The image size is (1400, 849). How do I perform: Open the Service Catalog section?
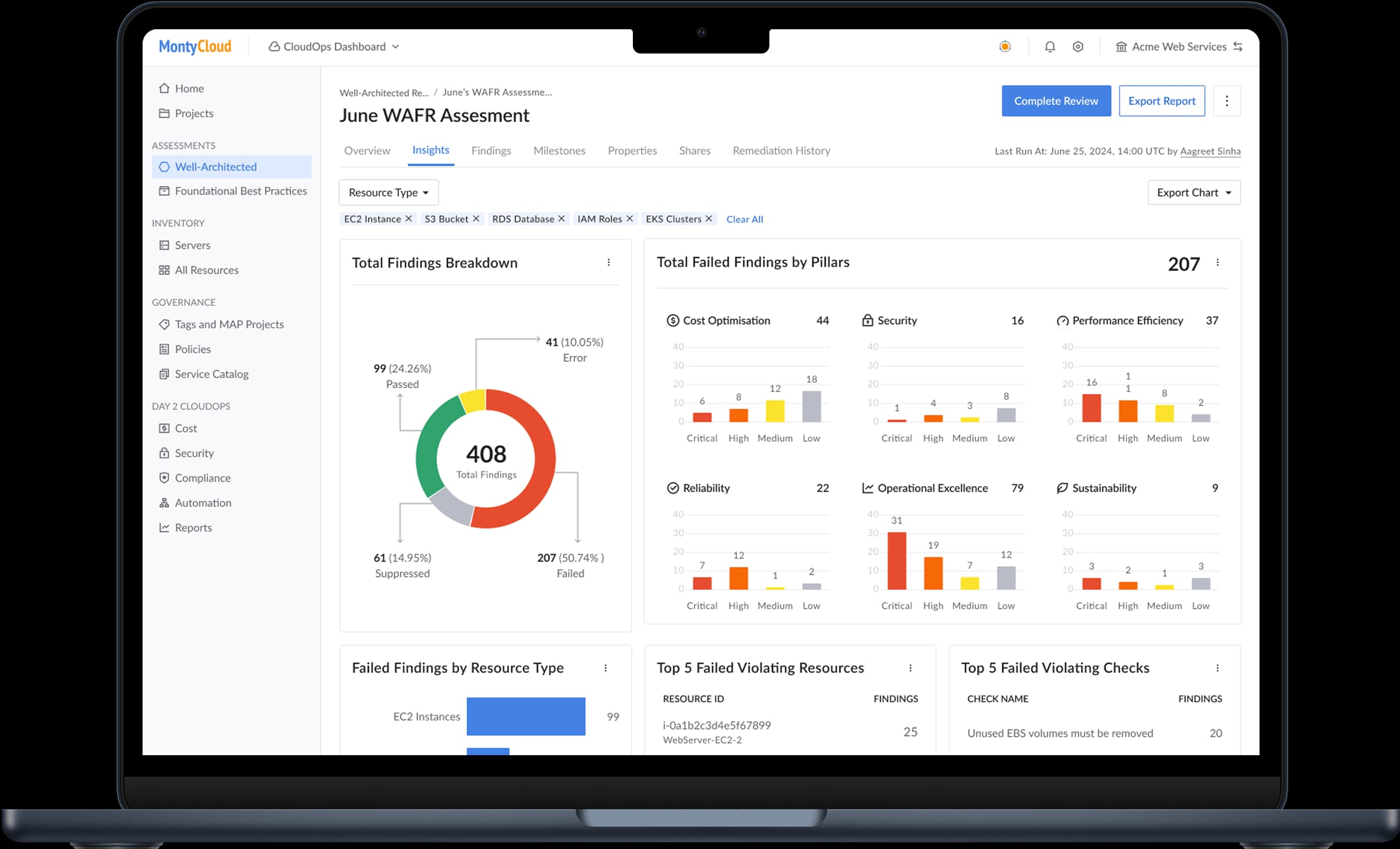[x=211, y=373]
